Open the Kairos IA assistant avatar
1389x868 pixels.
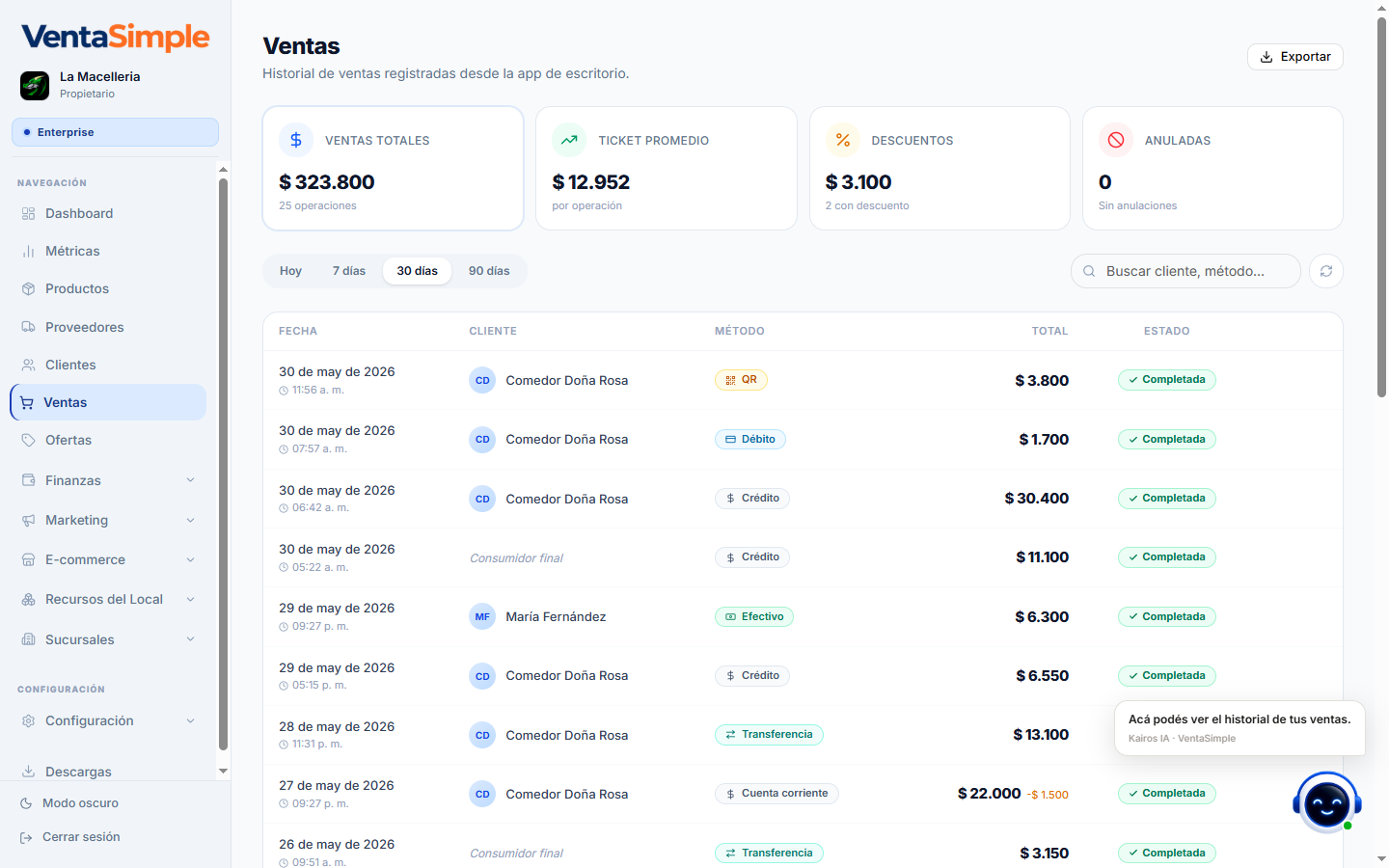[1327, 802]
